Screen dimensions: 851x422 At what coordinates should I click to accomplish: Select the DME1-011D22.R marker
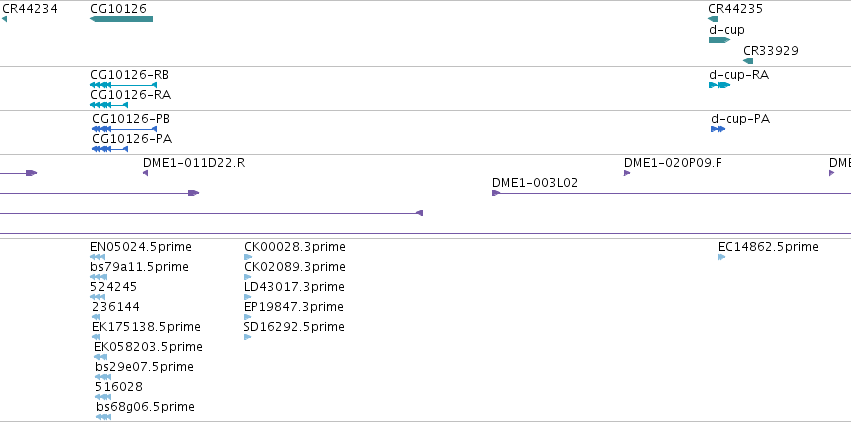[145, 173]
